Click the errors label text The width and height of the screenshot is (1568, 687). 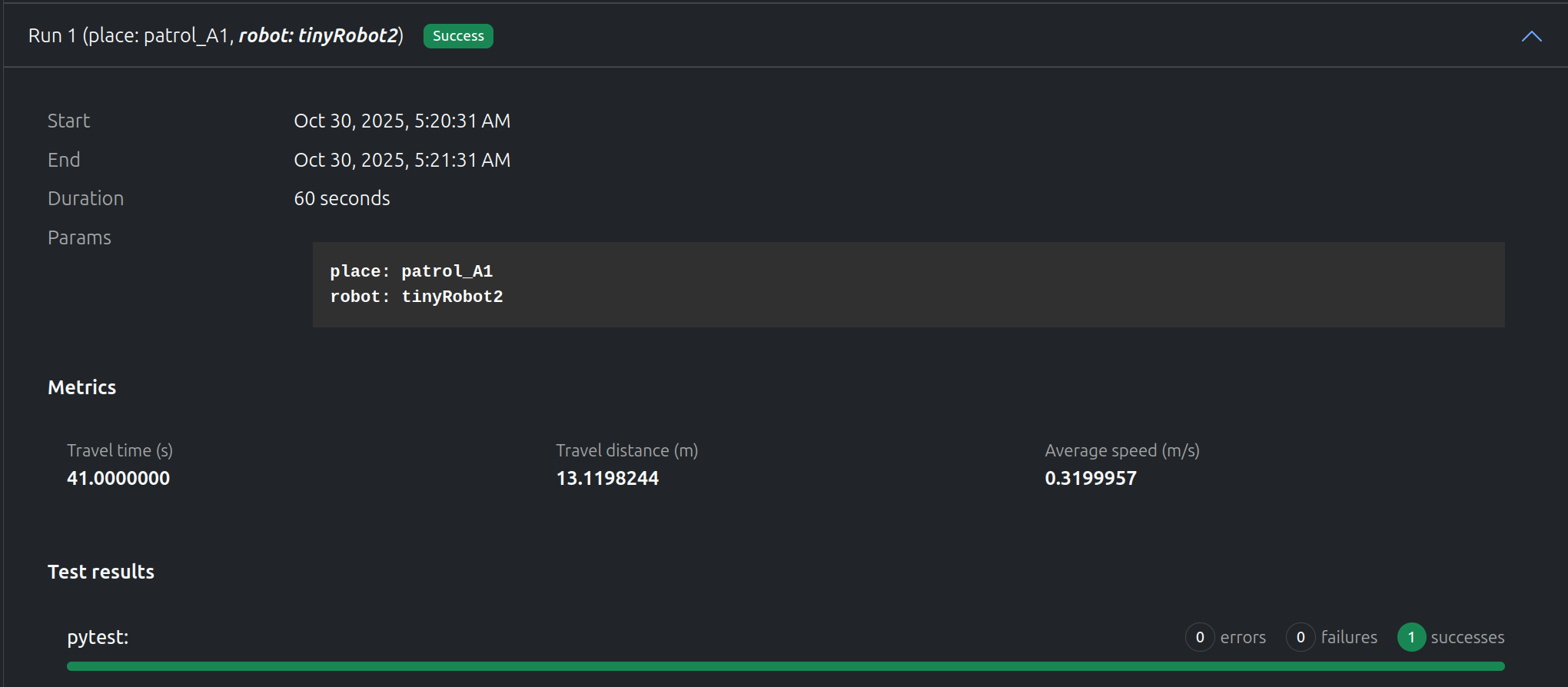click(x=1243, y=637)
